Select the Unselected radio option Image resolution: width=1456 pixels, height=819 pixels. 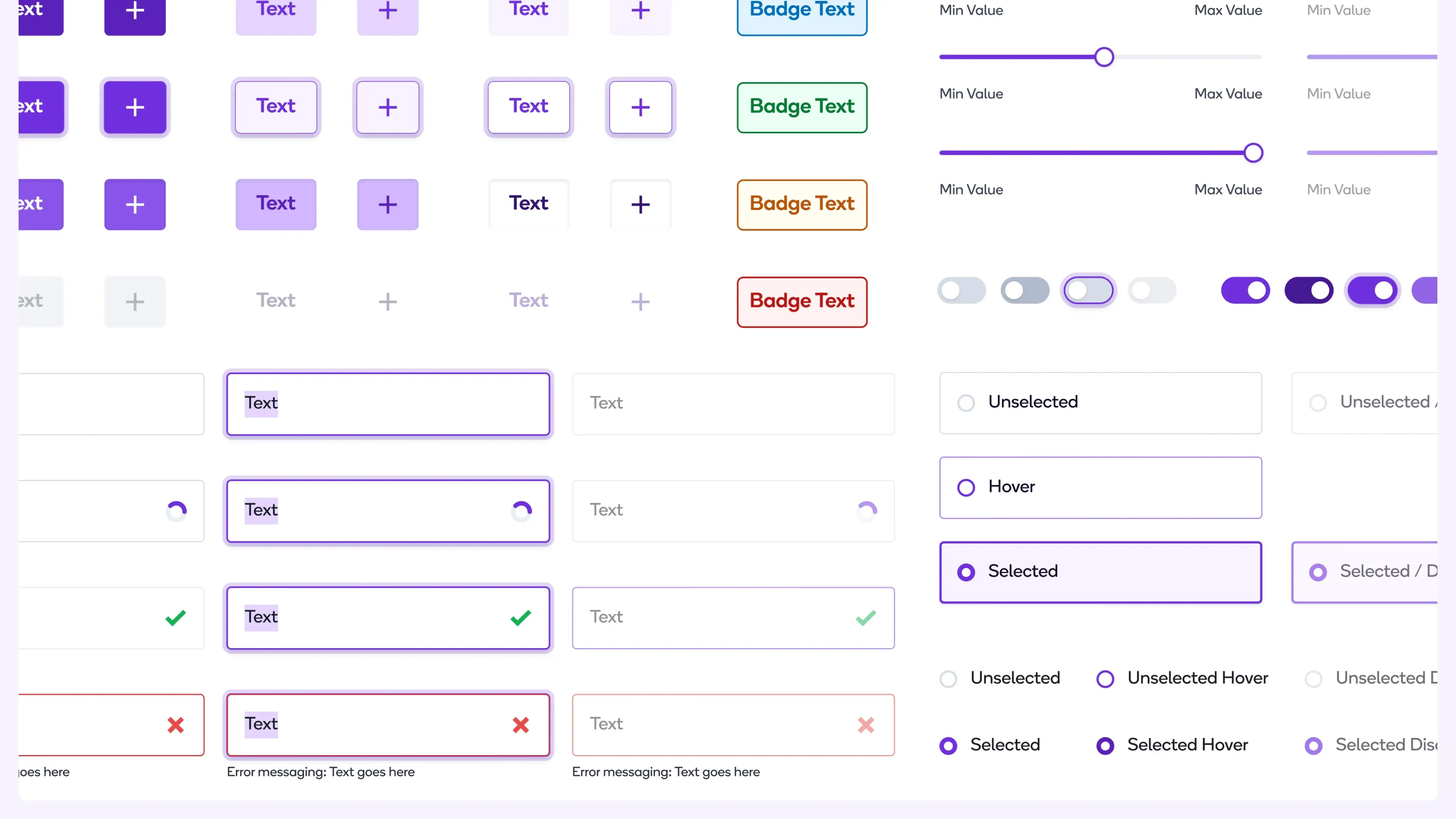tap(966, 402)
